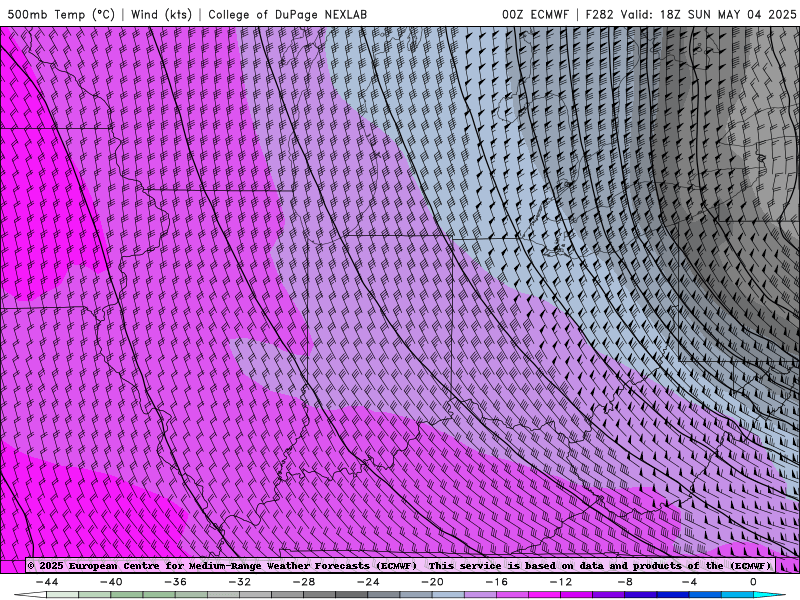This screenshot has width=800, height=600.
Task: Click the -20 colorbar label
Action: pyautogui.click(x=433, y=582)
